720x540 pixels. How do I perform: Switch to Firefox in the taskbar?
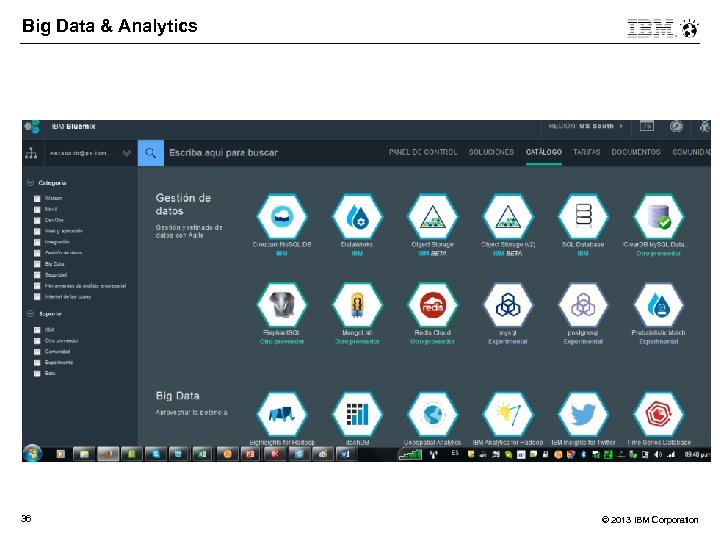click(x=108, y=454)
